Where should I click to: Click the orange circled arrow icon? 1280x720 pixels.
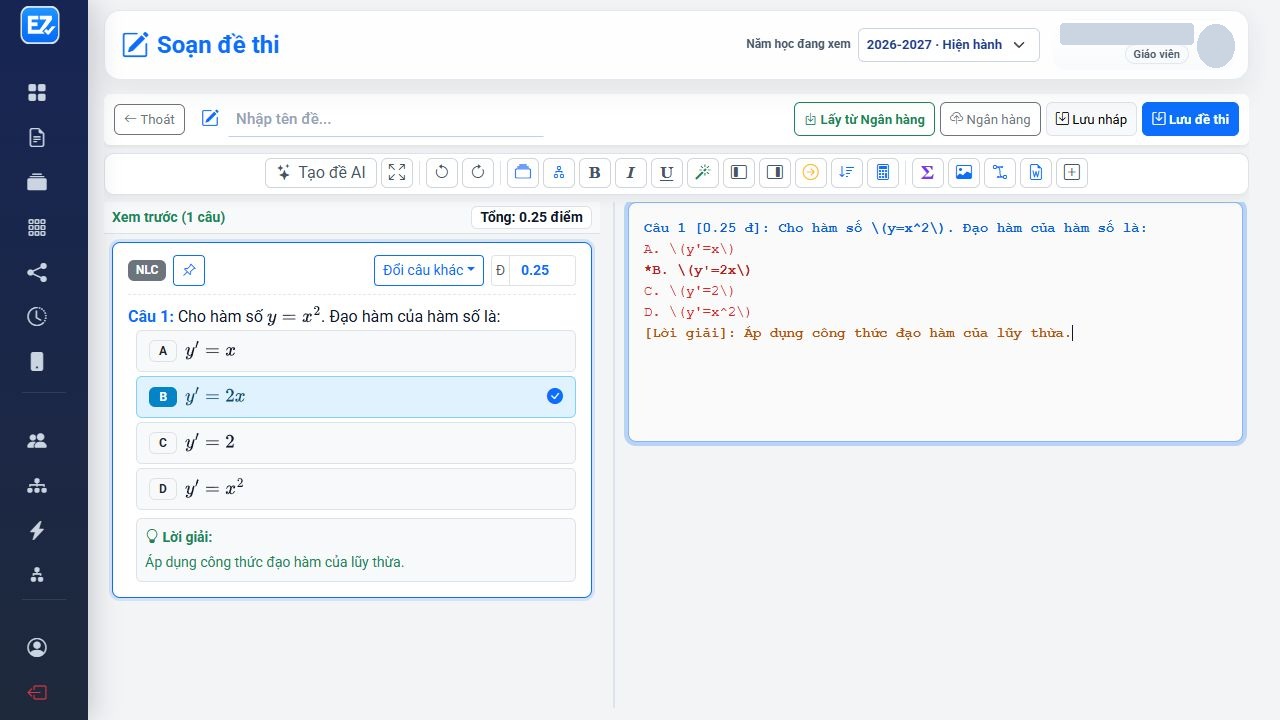[x=810, y=172]
